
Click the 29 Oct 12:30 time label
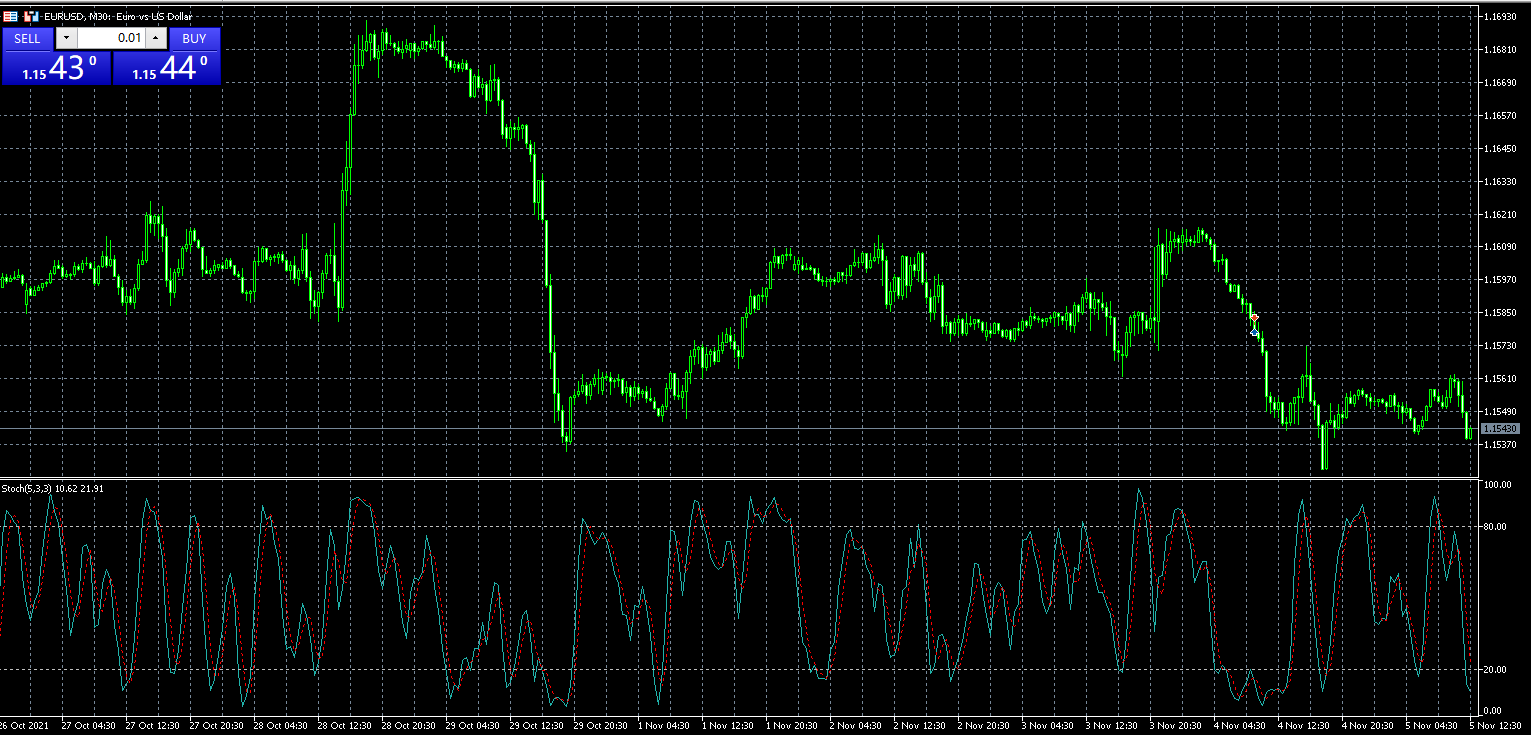coord(537,725)
